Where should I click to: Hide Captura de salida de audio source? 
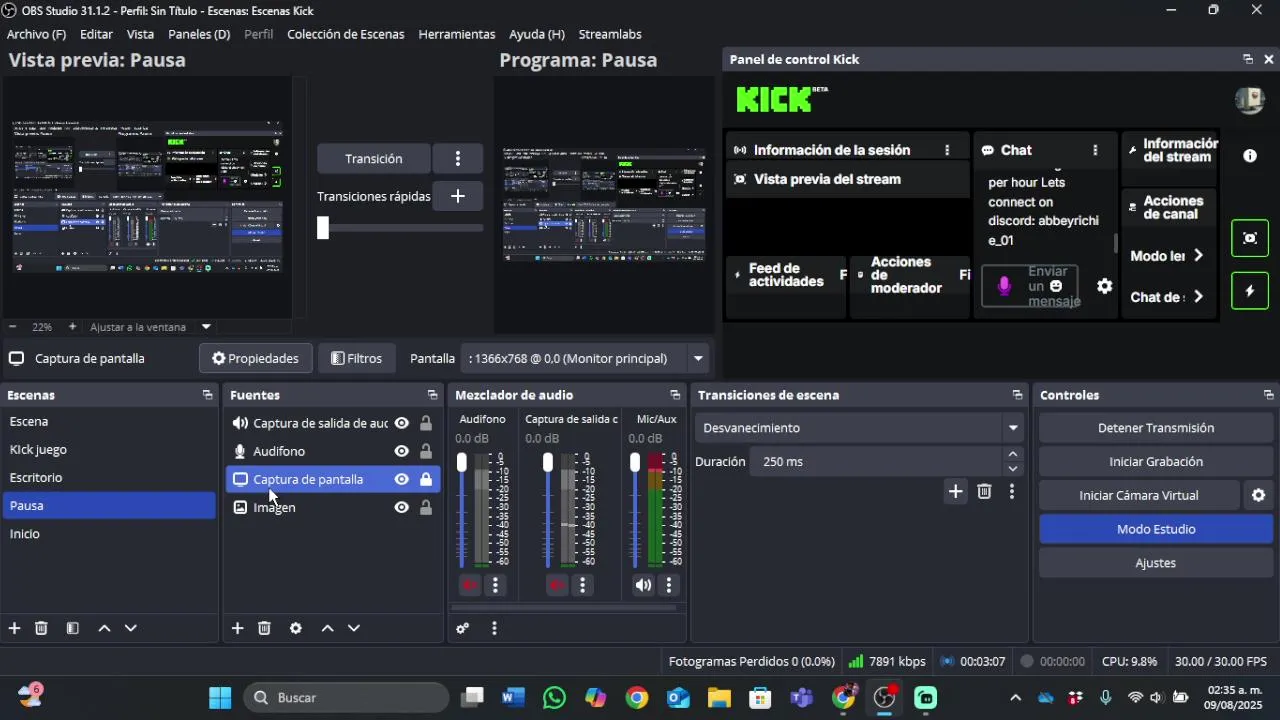(401, 423)
